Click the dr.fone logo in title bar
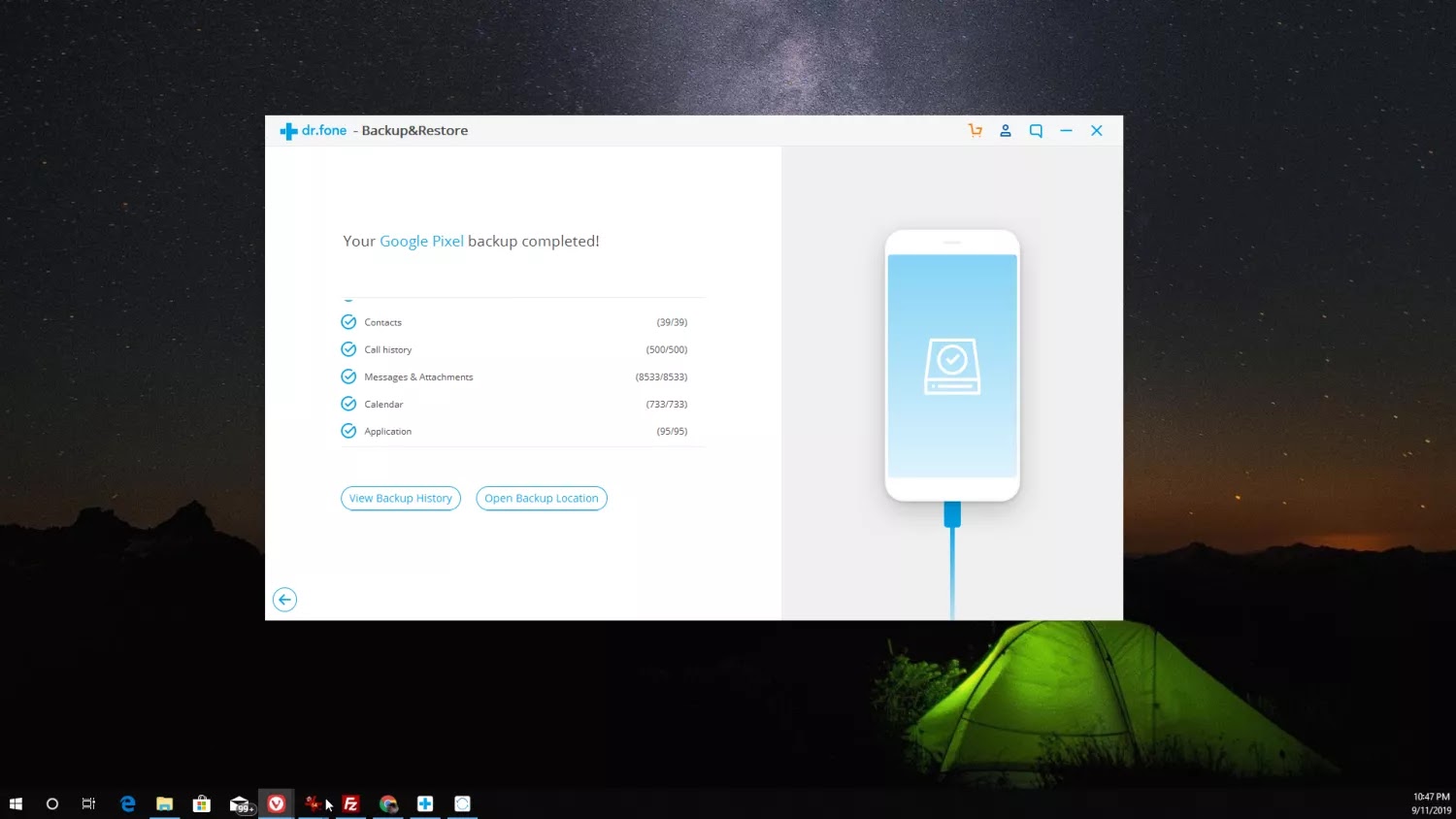This screenshot has width=1456, height=819. pos(313,130)
